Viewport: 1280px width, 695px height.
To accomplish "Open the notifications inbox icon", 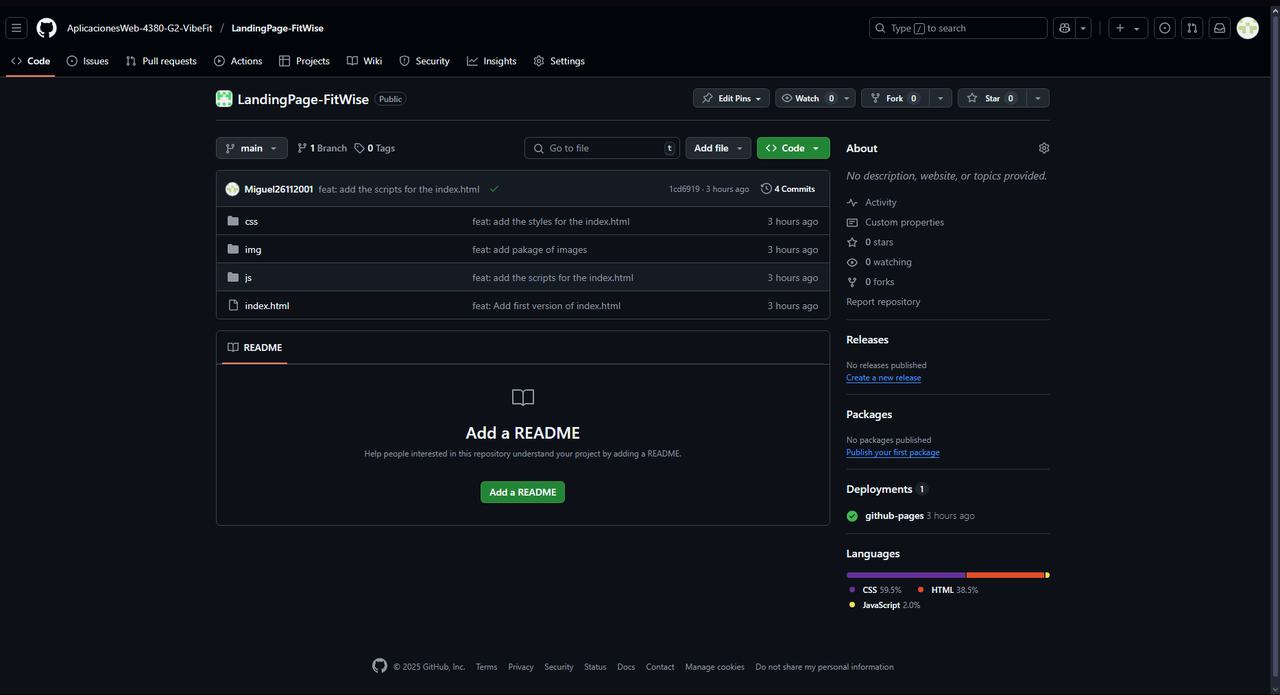I will point(1220,28).
